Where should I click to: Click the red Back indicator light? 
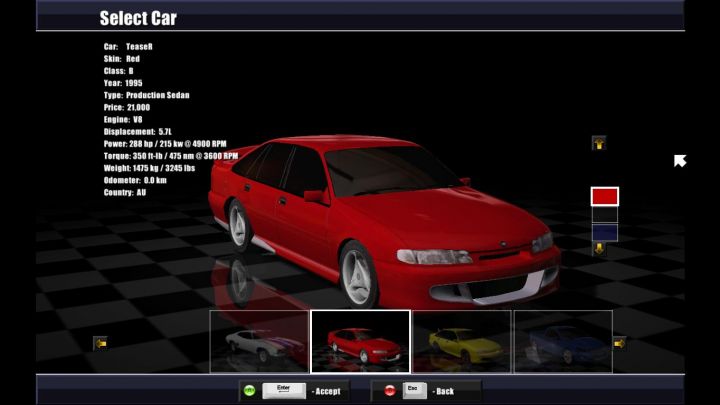pos(387,390)
